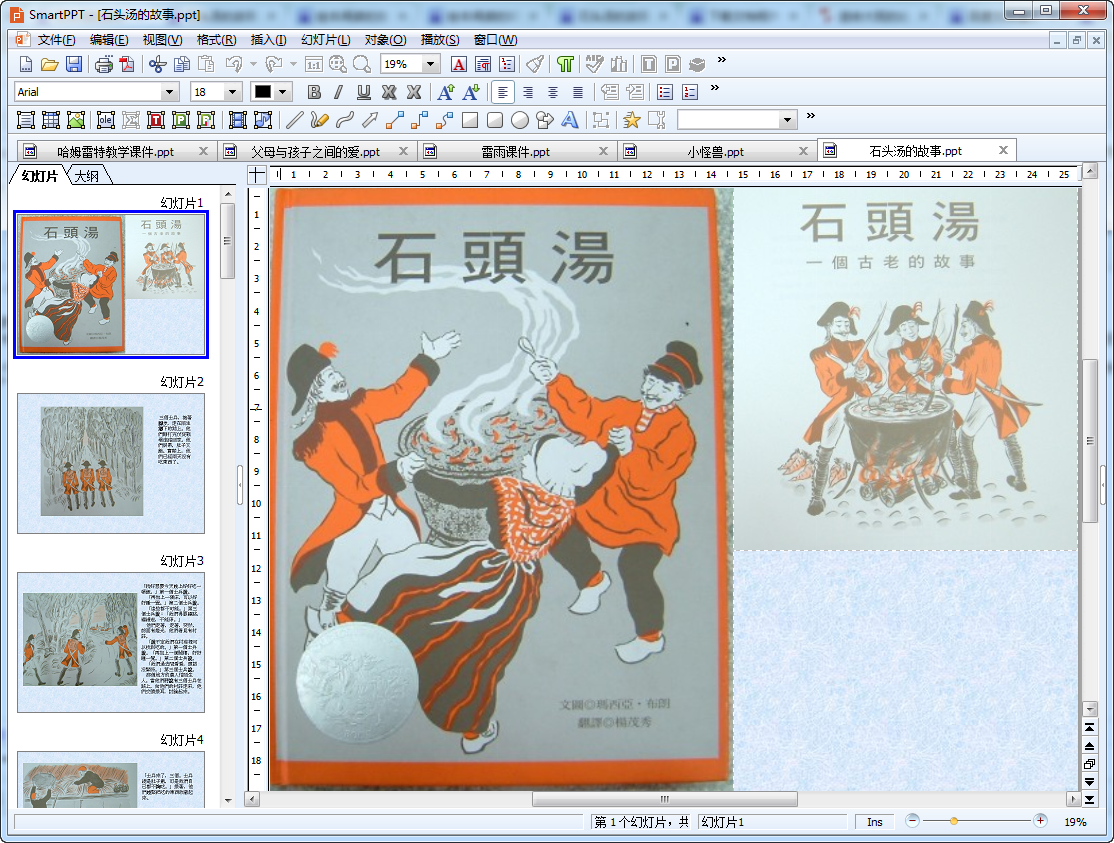Cut selection with scissors icon
The width and height of the screenshot is (1114, 843).
pos(157,65)
